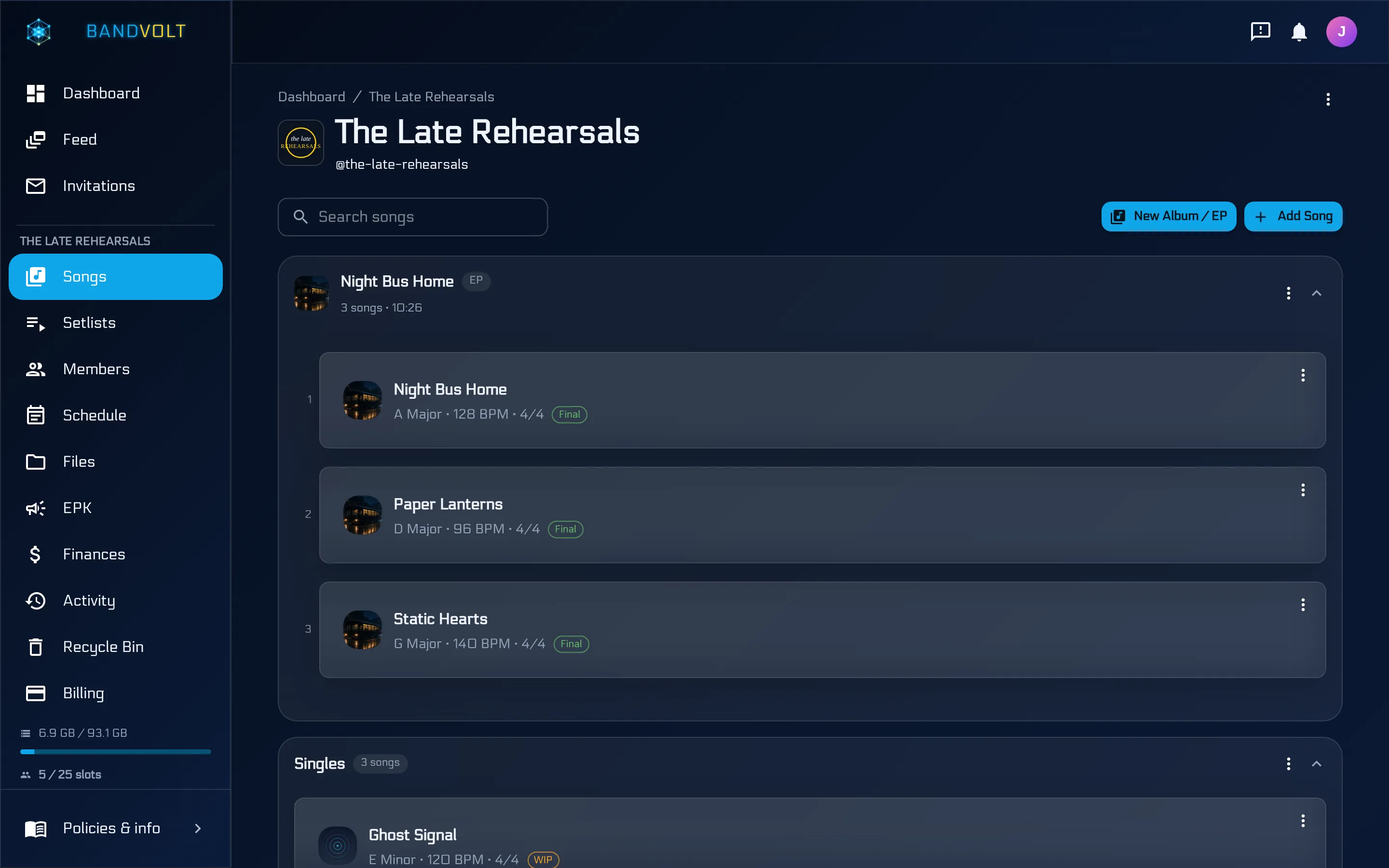Open the user avatar J menu
The height and width of the screenshot is (868, 1389).
[1341, 31]
